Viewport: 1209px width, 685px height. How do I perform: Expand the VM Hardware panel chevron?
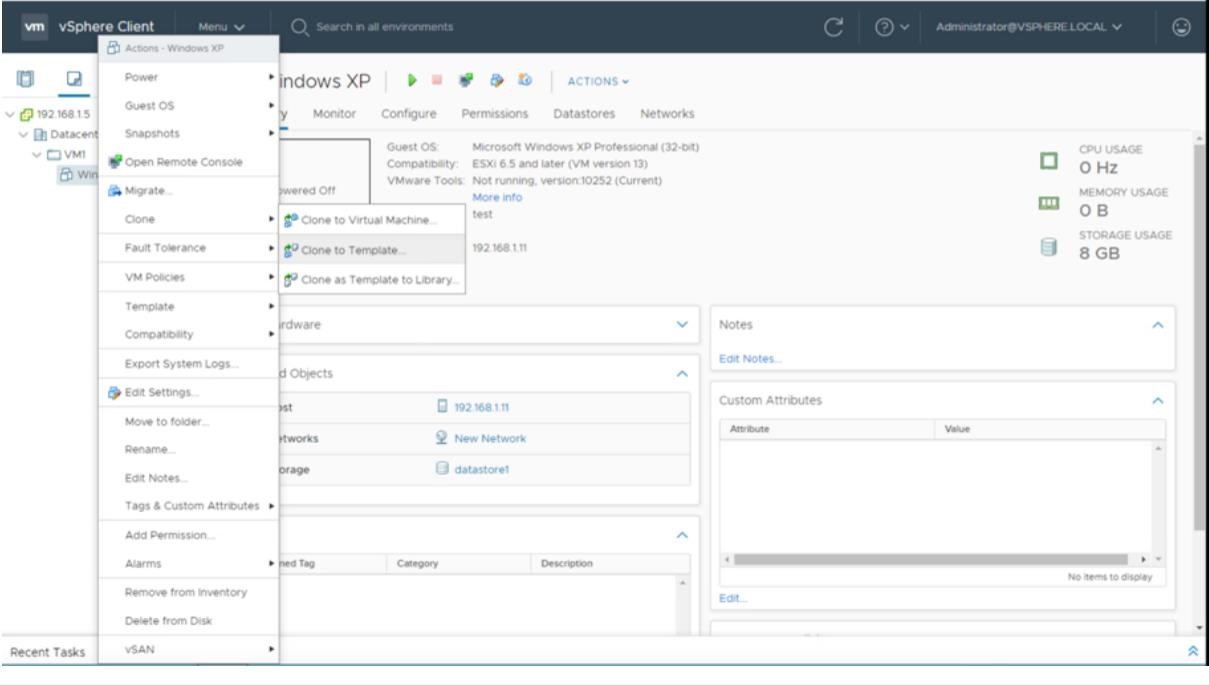683,325
